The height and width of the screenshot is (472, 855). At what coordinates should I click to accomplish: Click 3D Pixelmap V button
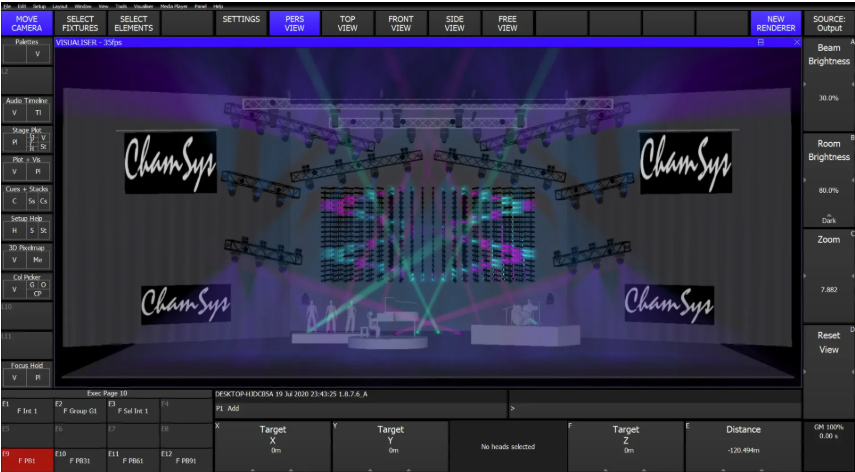pos(14,260)
